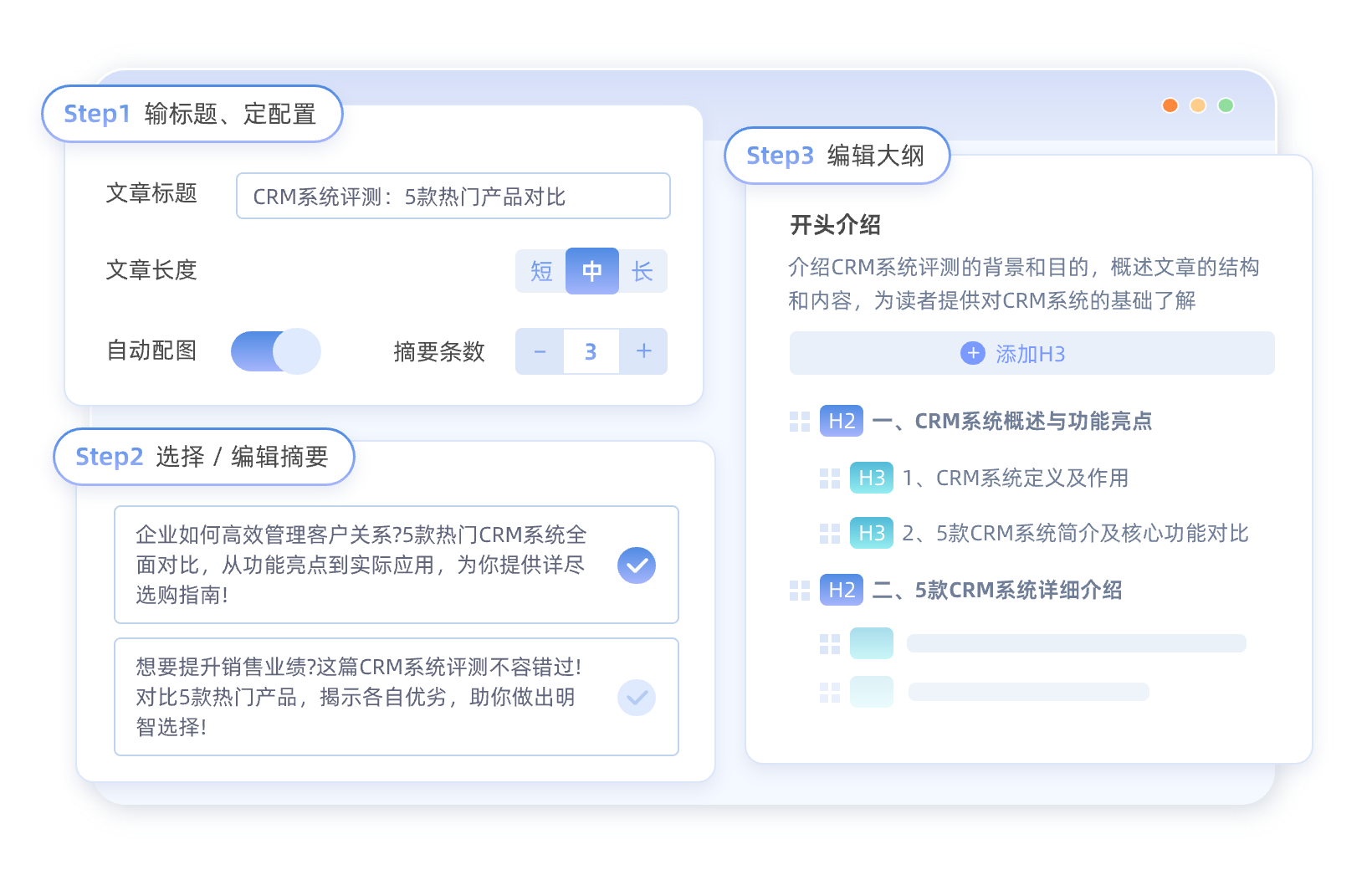This screenshot has height=870, width=1372.
Task: Check the second summary starting 想要提升销售业绩
Action: (637, 698)
